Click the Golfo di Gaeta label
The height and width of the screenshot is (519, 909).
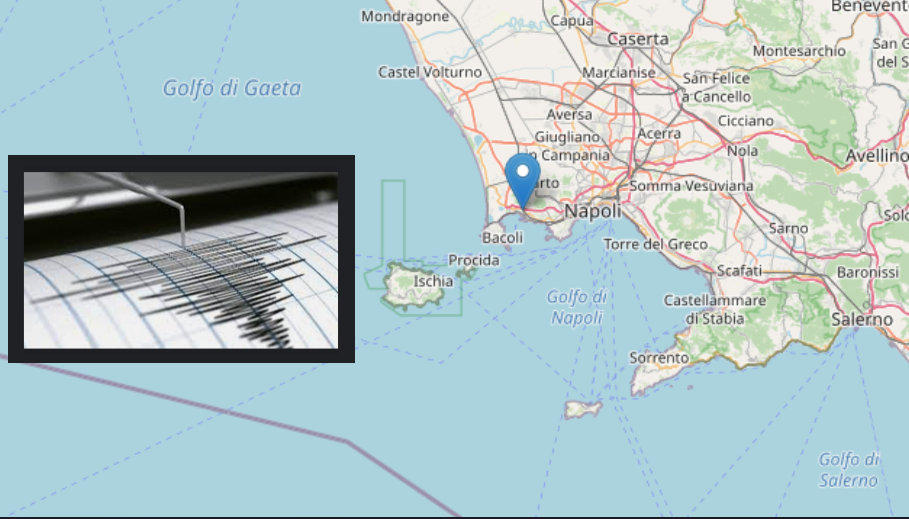(x=232, y=88)
